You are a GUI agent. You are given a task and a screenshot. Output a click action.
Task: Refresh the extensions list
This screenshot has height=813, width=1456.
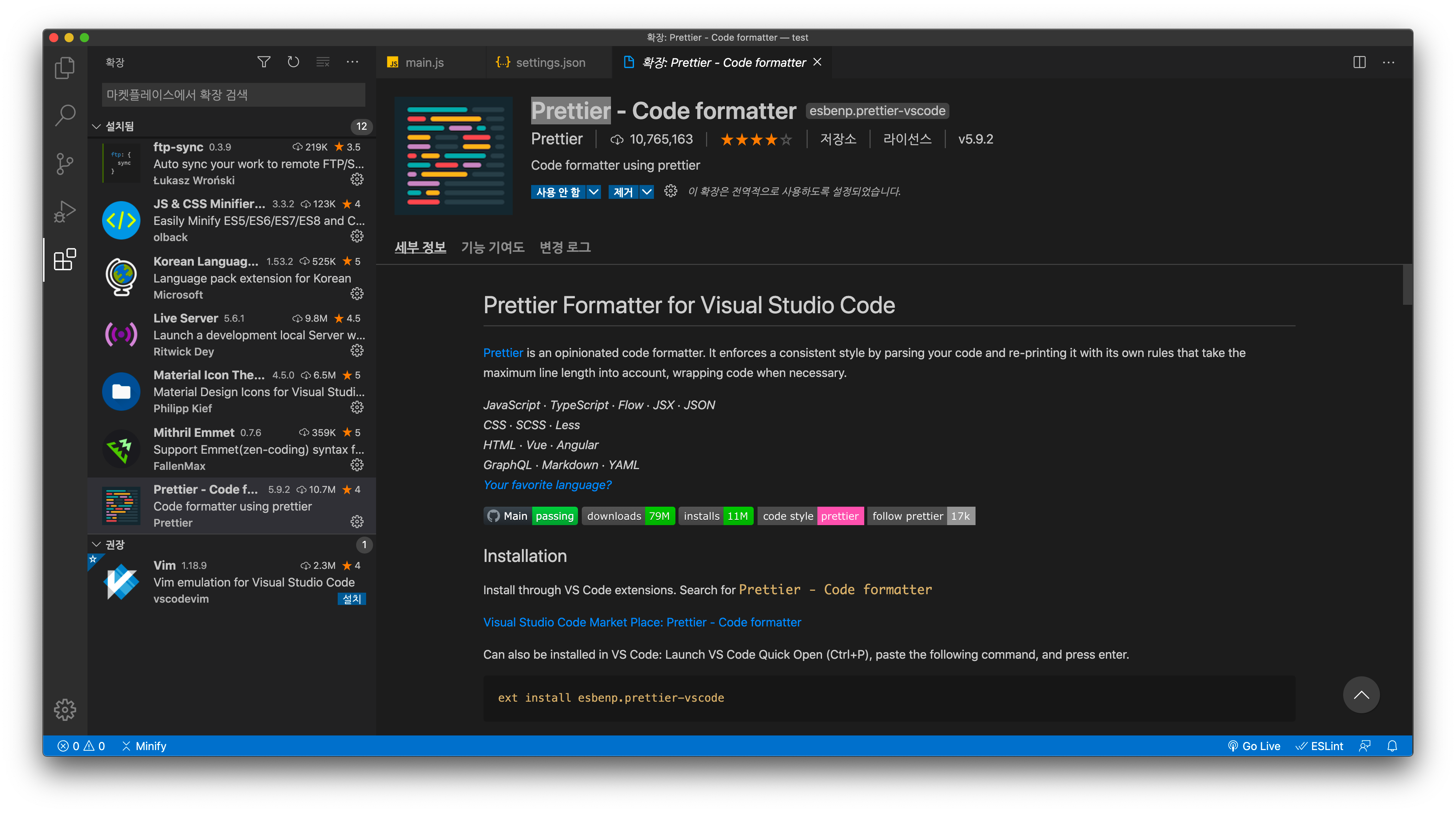click(293, 62)
